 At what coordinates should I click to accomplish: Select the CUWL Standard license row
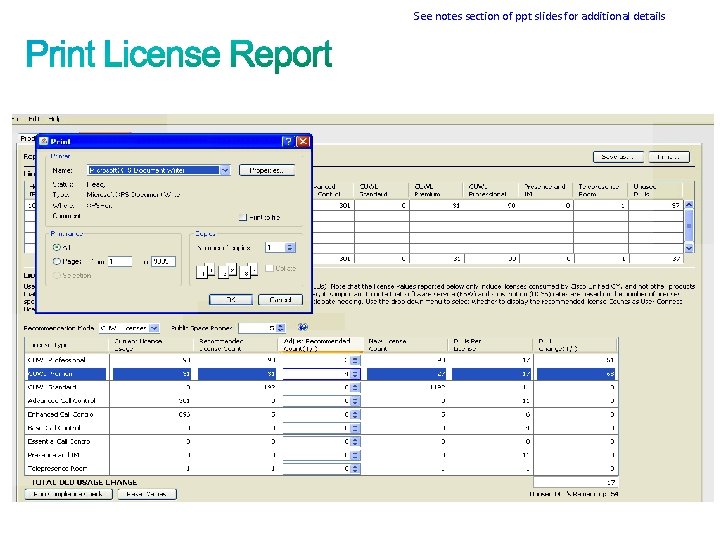321,388
